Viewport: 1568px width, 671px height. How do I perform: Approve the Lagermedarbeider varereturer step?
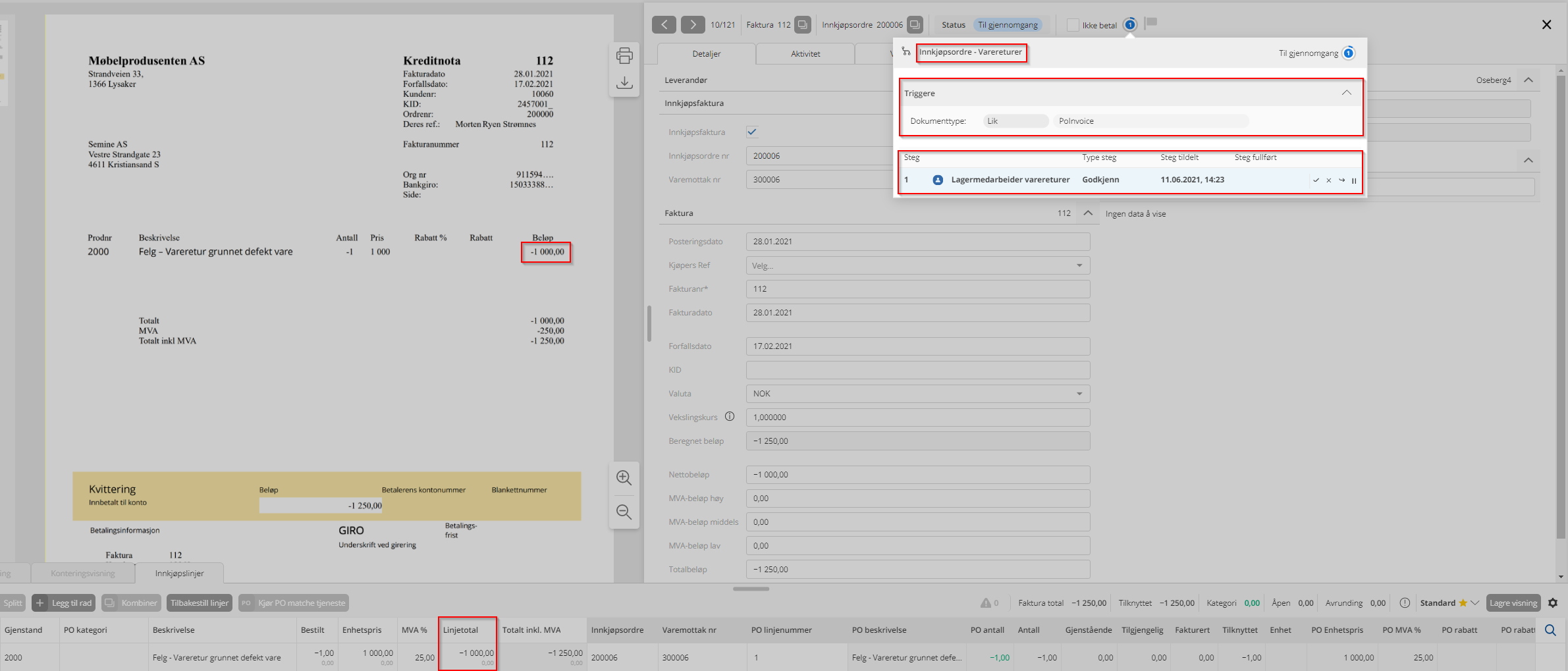coord(1316,180)
